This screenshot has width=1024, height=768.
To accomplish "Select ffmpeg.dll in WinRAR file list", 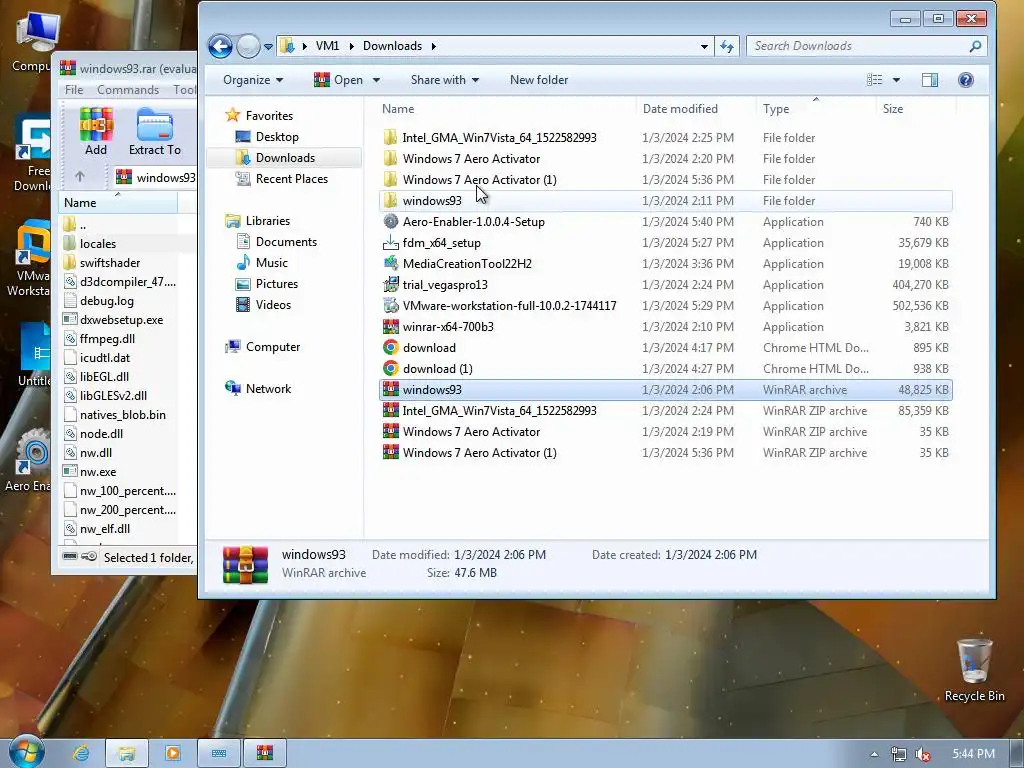I will 107,338.
